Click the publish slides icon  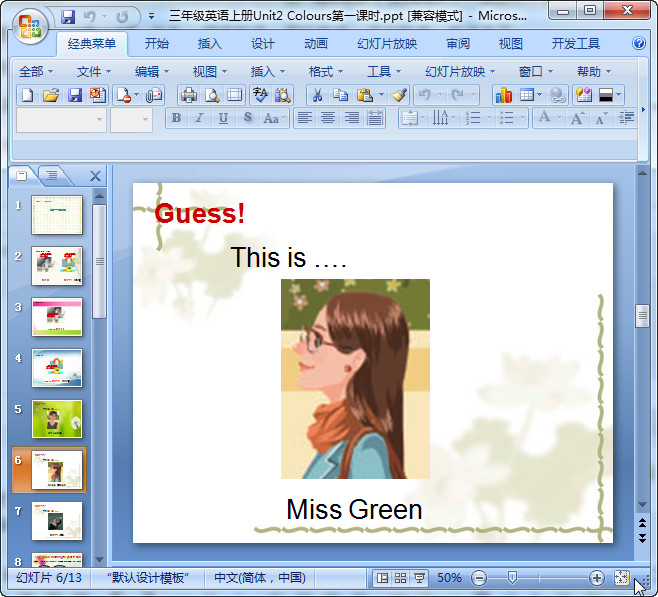pyautogui.click(x=98, y=96)
